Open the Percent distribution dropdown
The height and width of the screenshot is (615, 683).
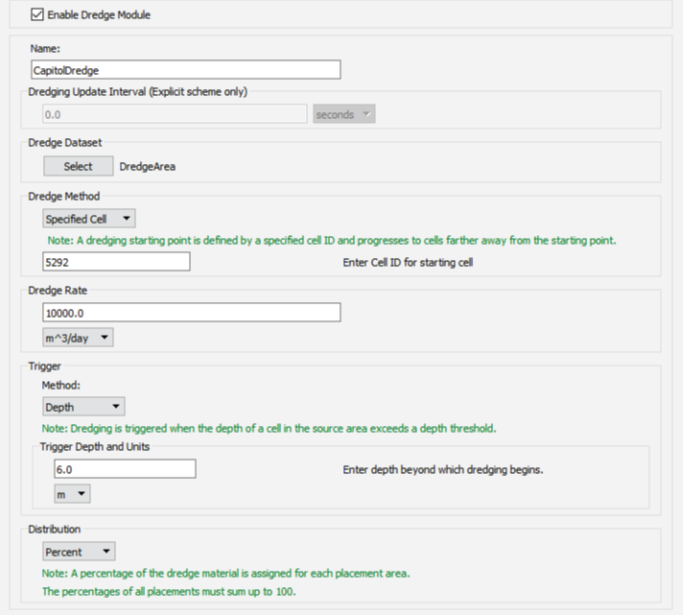[79, 551]
